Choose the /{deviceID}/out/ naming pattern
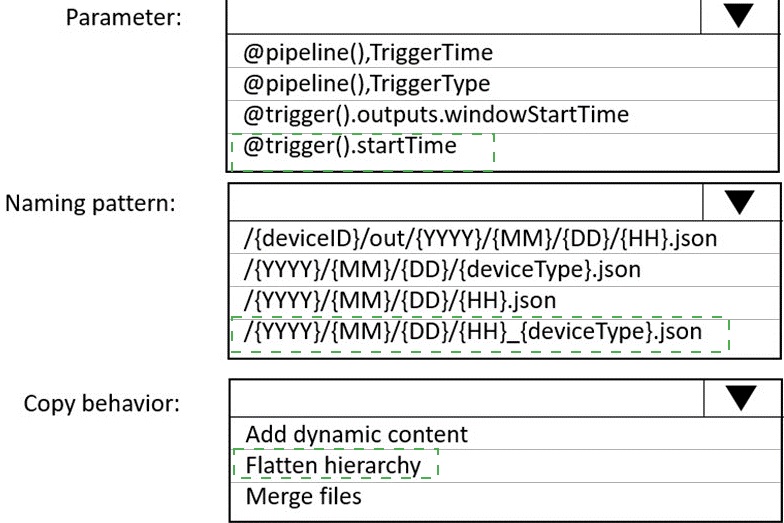 click(x=480, y=239)
